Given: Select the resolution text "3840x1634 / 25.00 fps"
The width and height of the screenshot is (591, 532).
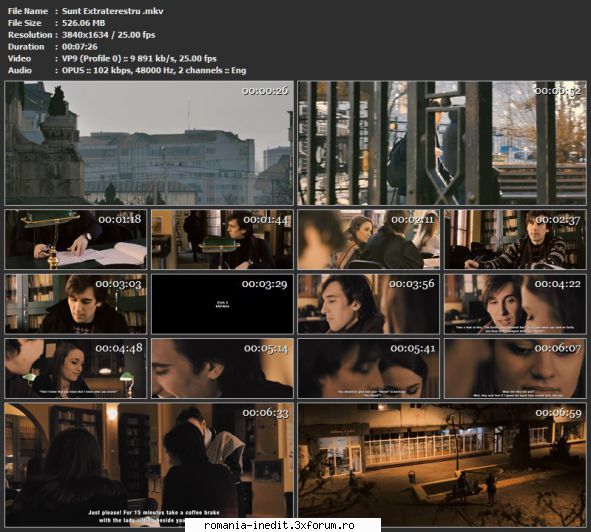Looking at the screenshot, I should [x=109, y=35].
